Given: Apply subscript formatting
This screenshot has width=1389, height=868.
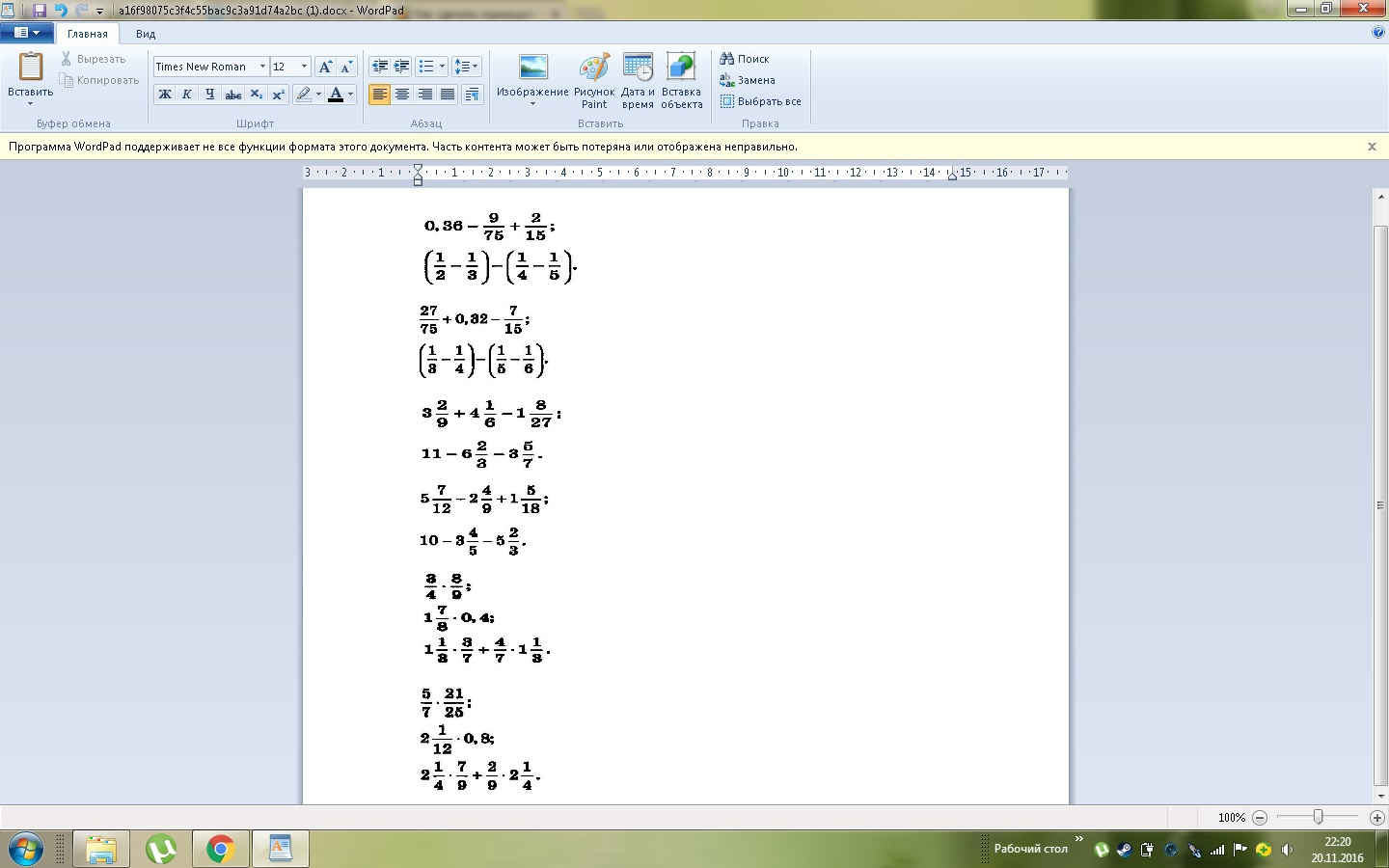Looking at the screenshot, I should [256, 95].
